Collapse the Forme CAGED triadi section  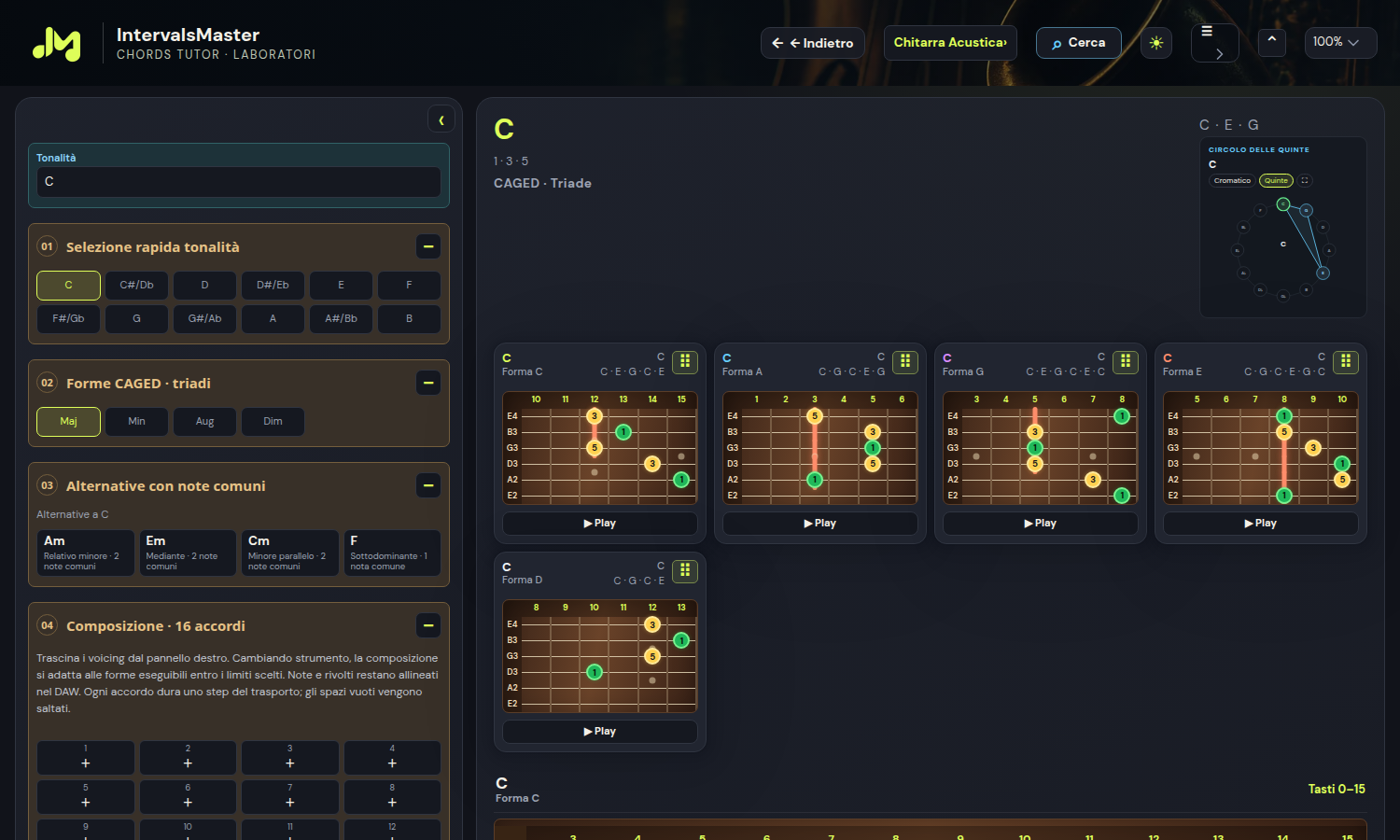428,383
